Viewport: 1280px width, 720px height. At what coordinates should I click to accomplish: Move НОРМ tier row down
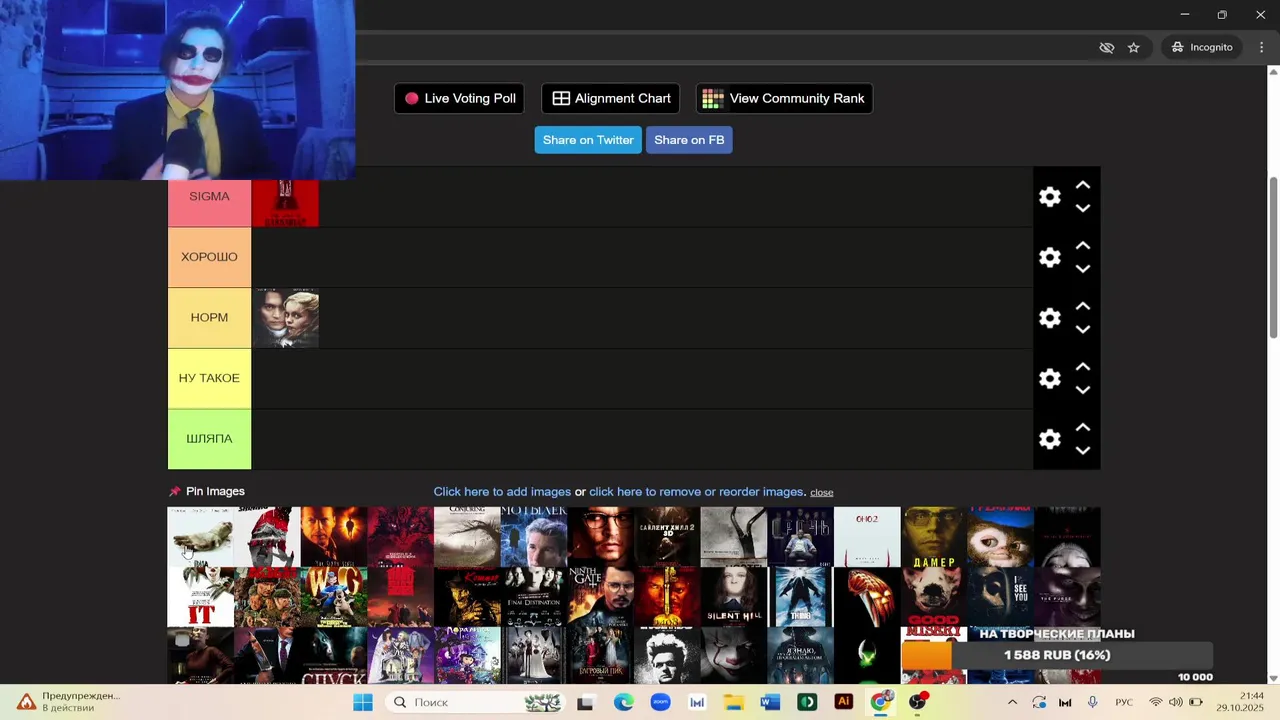click(x=1082, y=329)
